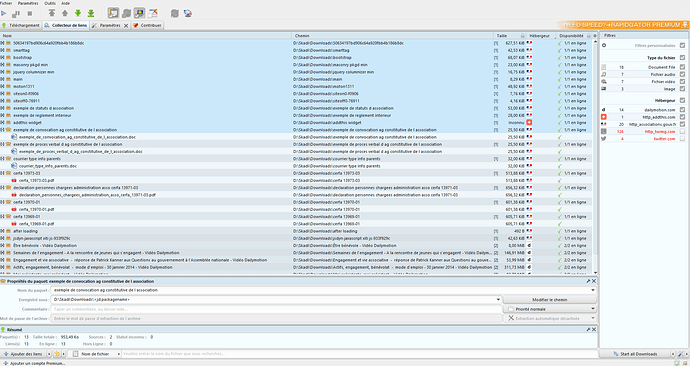Click the Nom du paquet input field

[323, 290]
